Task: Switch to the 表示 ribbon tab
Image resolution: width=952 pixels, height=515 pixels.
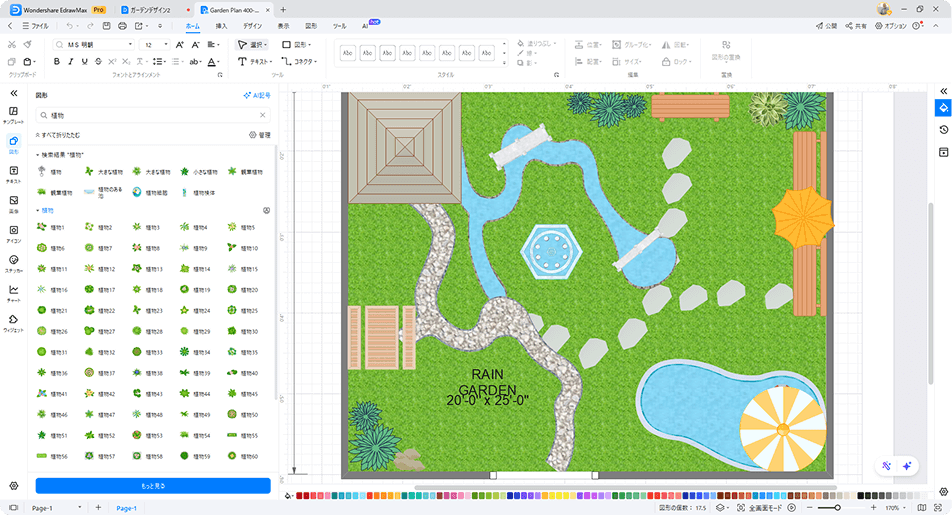Action: 283,26
